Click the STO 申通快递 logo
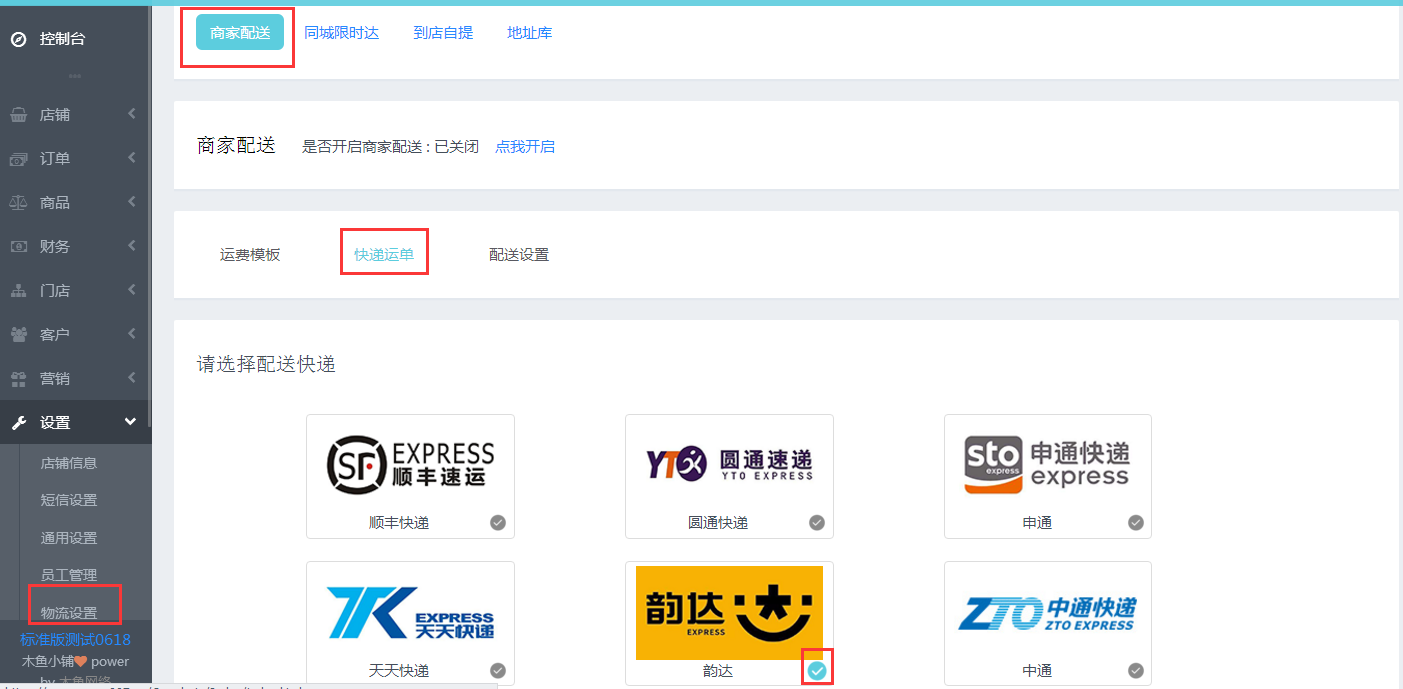1403x689 pixels. point(1047,465)
